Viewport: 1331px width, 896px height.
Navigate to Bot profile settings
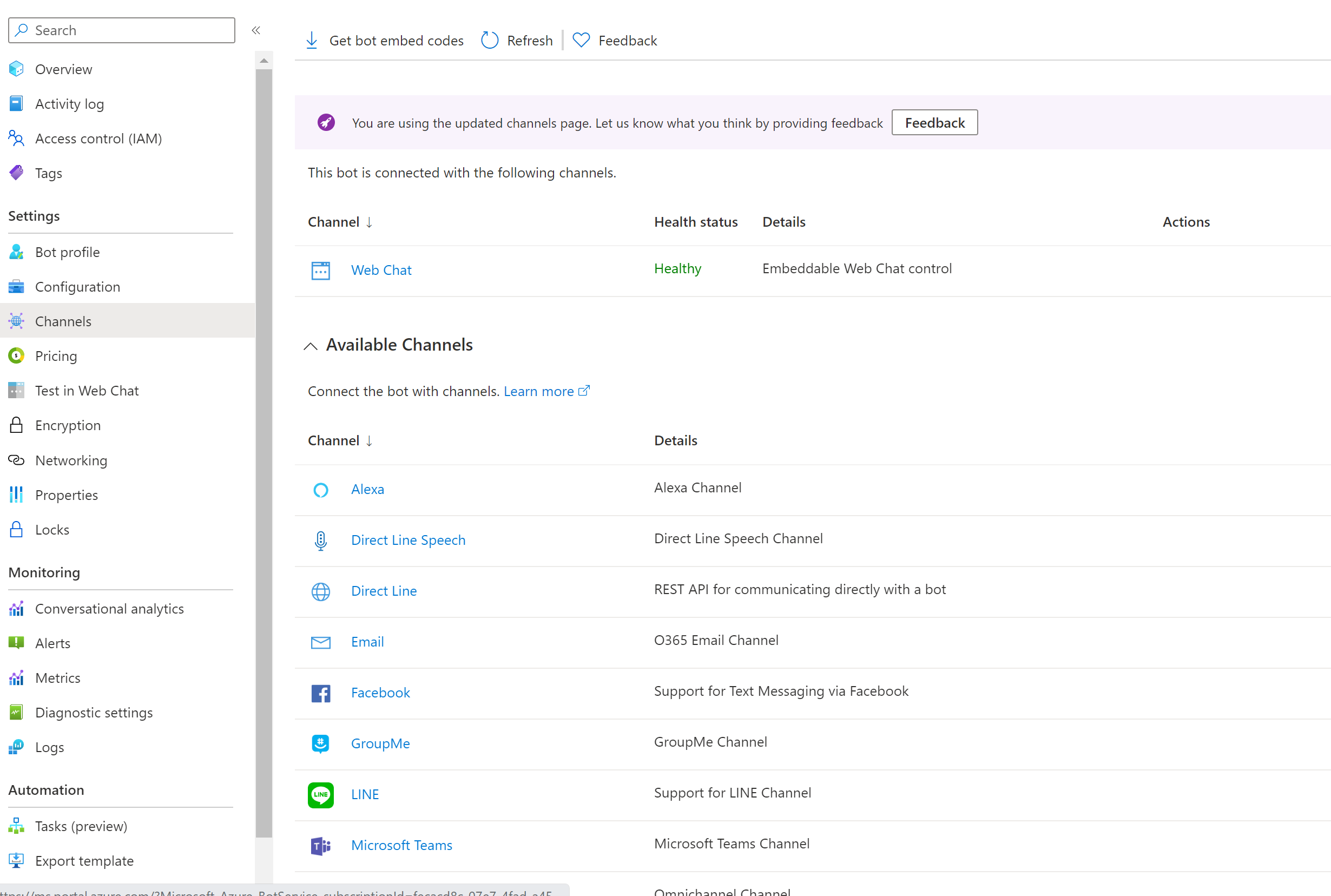pos(68,251)
